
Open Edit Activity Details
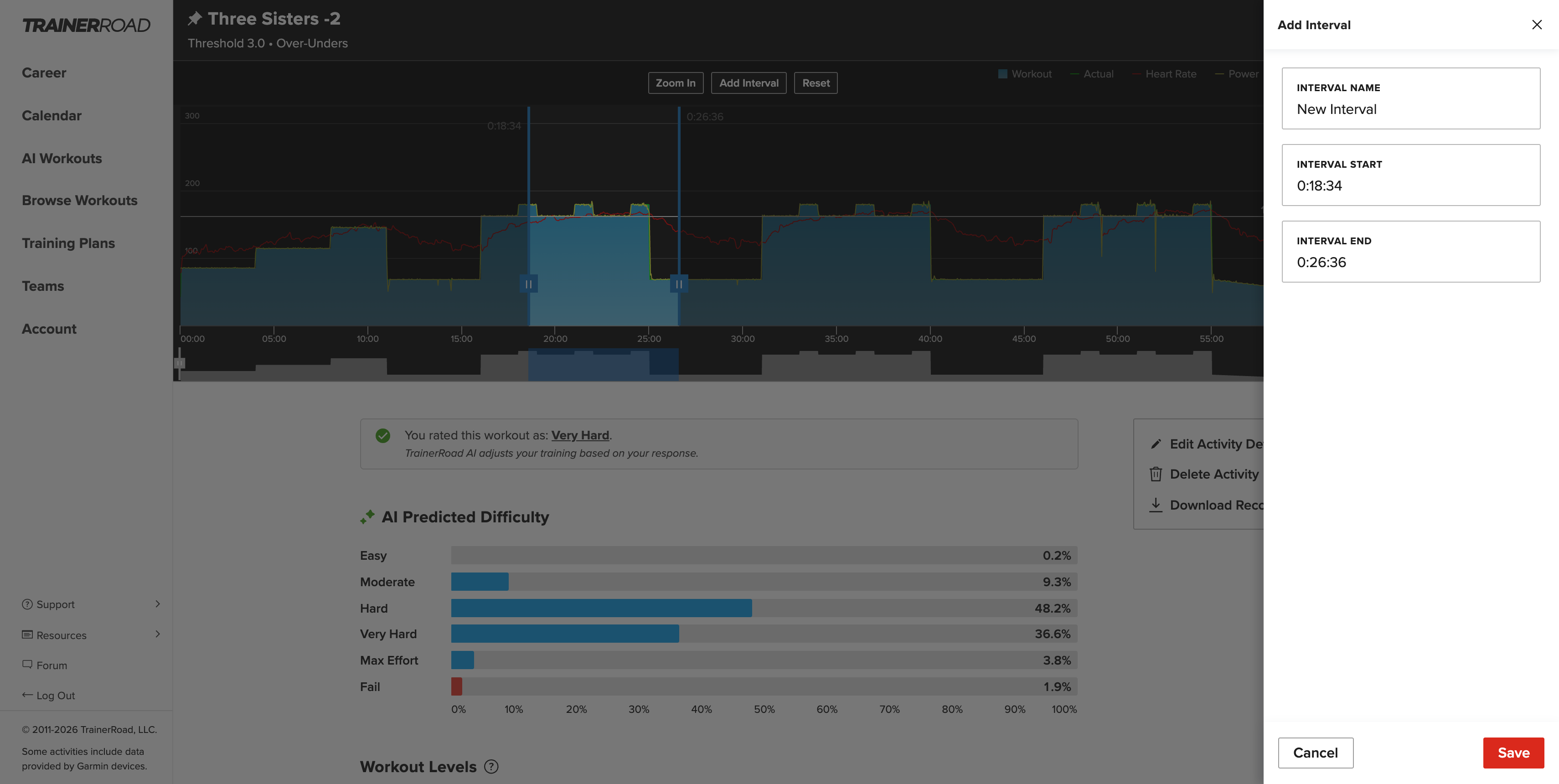(x=1217, y=444)
